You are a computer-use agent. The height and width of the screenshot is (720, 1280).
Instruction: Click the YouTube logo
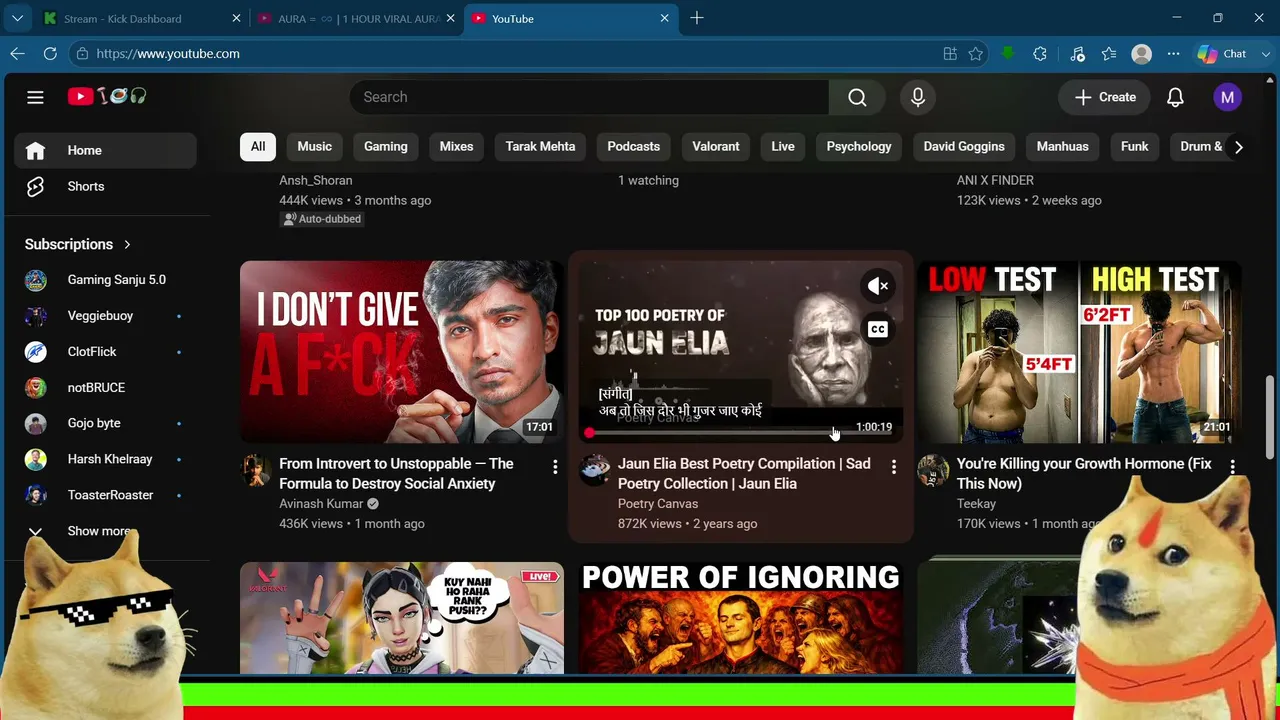(x=107, y=96)
